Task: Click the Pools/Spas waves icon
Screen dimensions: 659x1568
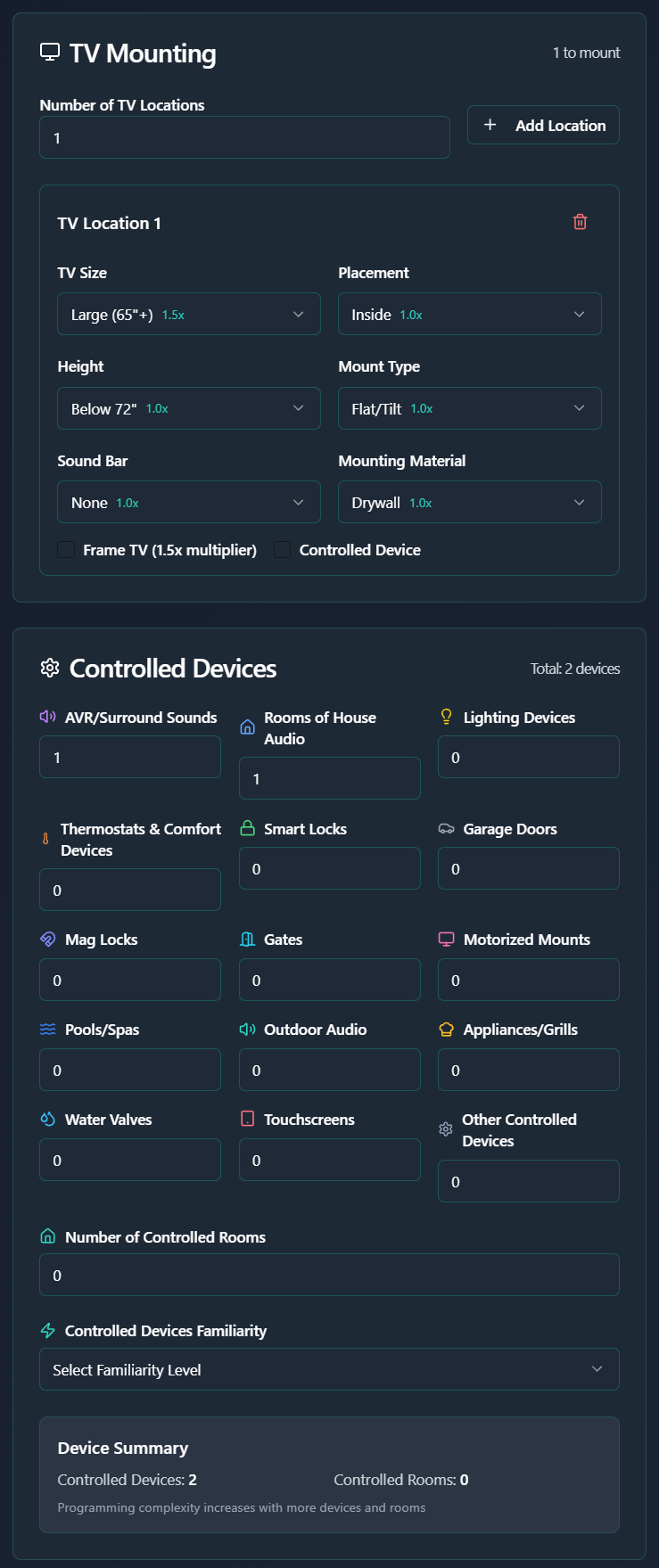Action: pos(48,1029)
